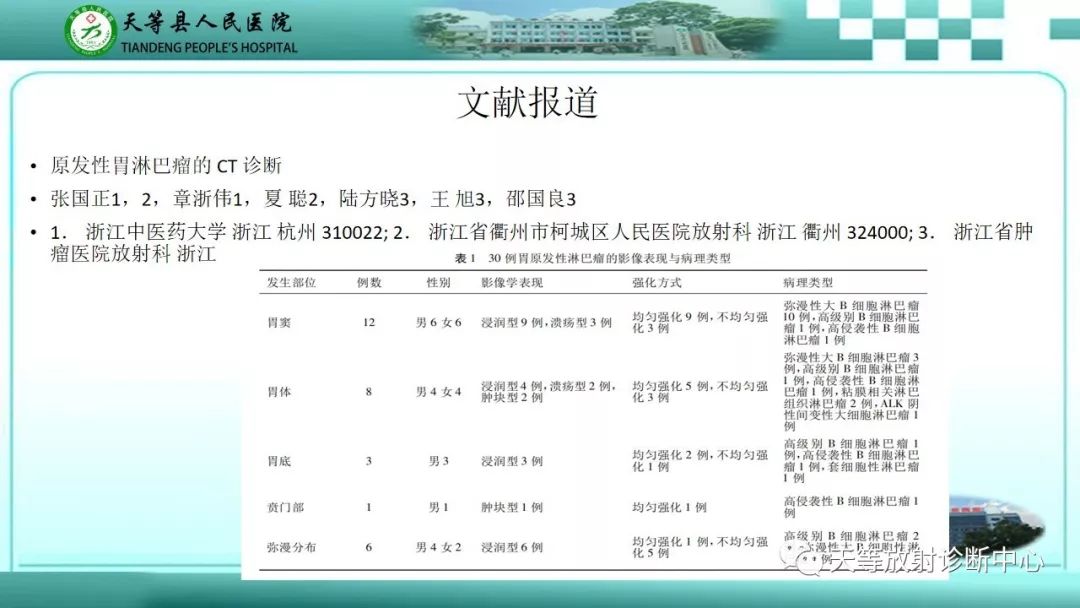The height and width of the screenshot is (608, 1080).
Task: Click the 浸润型 6 例 cell
Action: click(512, 547)
